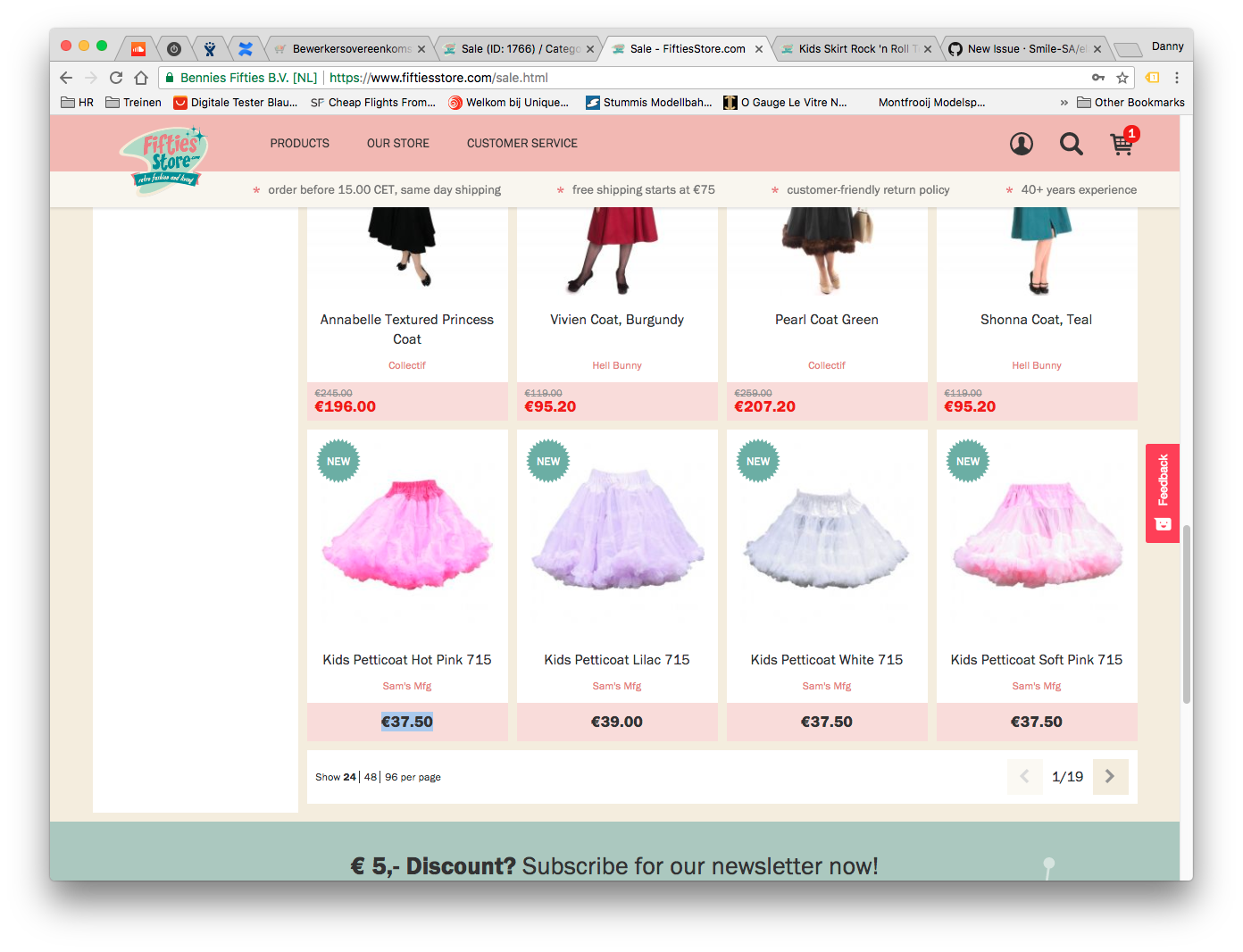
Task: Click the page vertical scrollbar thumb
Action: 1187,614
